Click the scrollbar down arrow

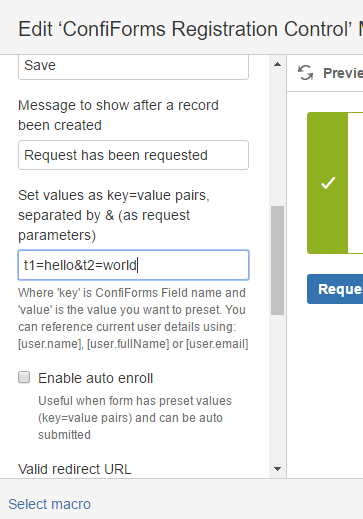[x=277, y=469]
